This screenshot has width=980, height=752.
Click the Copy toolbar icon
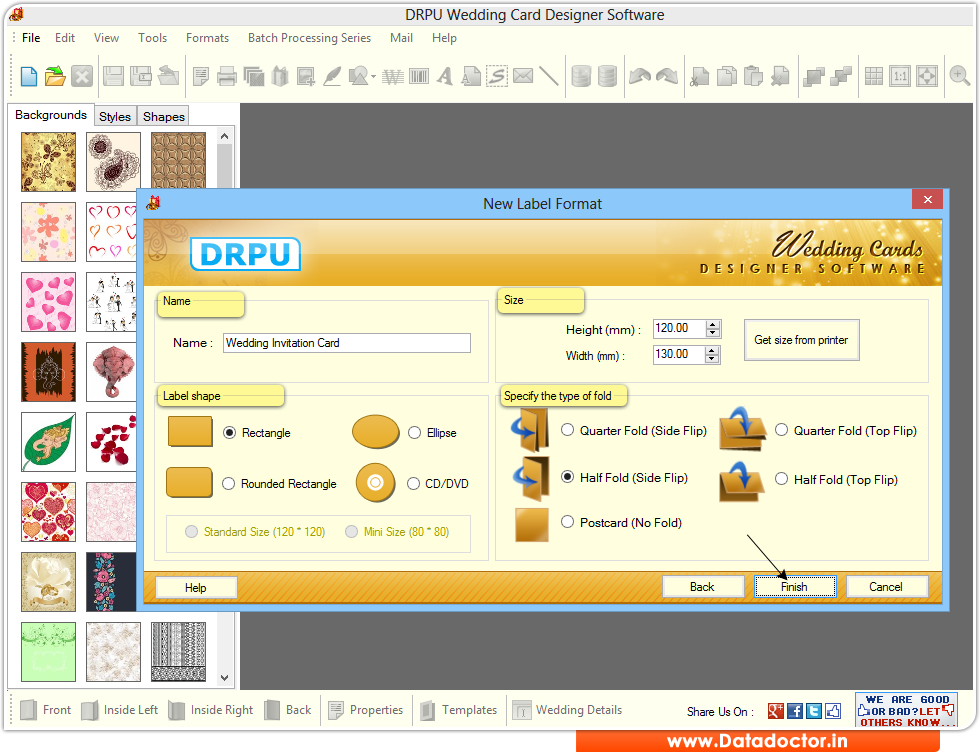[x=726, y=76]
